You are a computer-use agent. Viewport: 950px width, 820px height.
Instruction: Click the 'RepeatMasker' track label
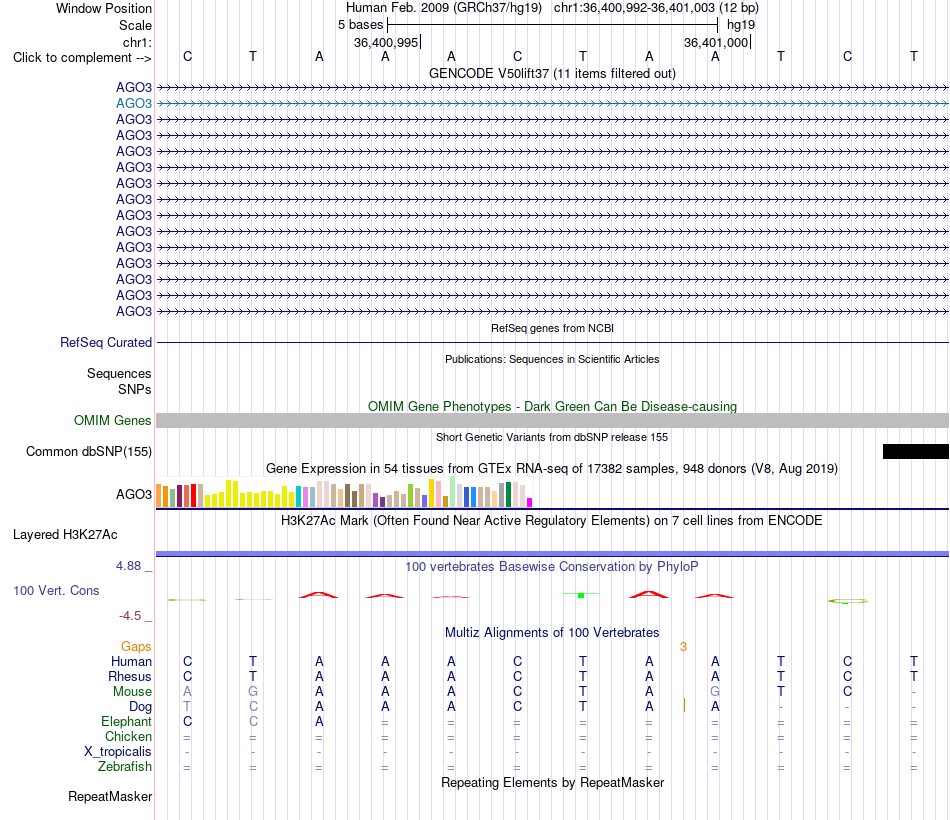point(110,796)
